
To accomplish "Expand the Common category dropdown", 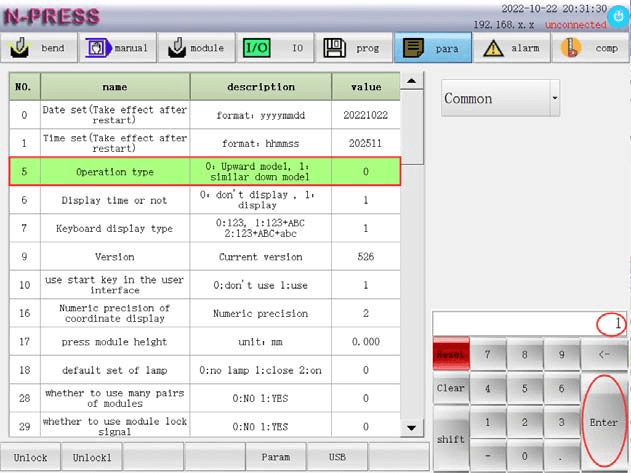I will (500, 99).
